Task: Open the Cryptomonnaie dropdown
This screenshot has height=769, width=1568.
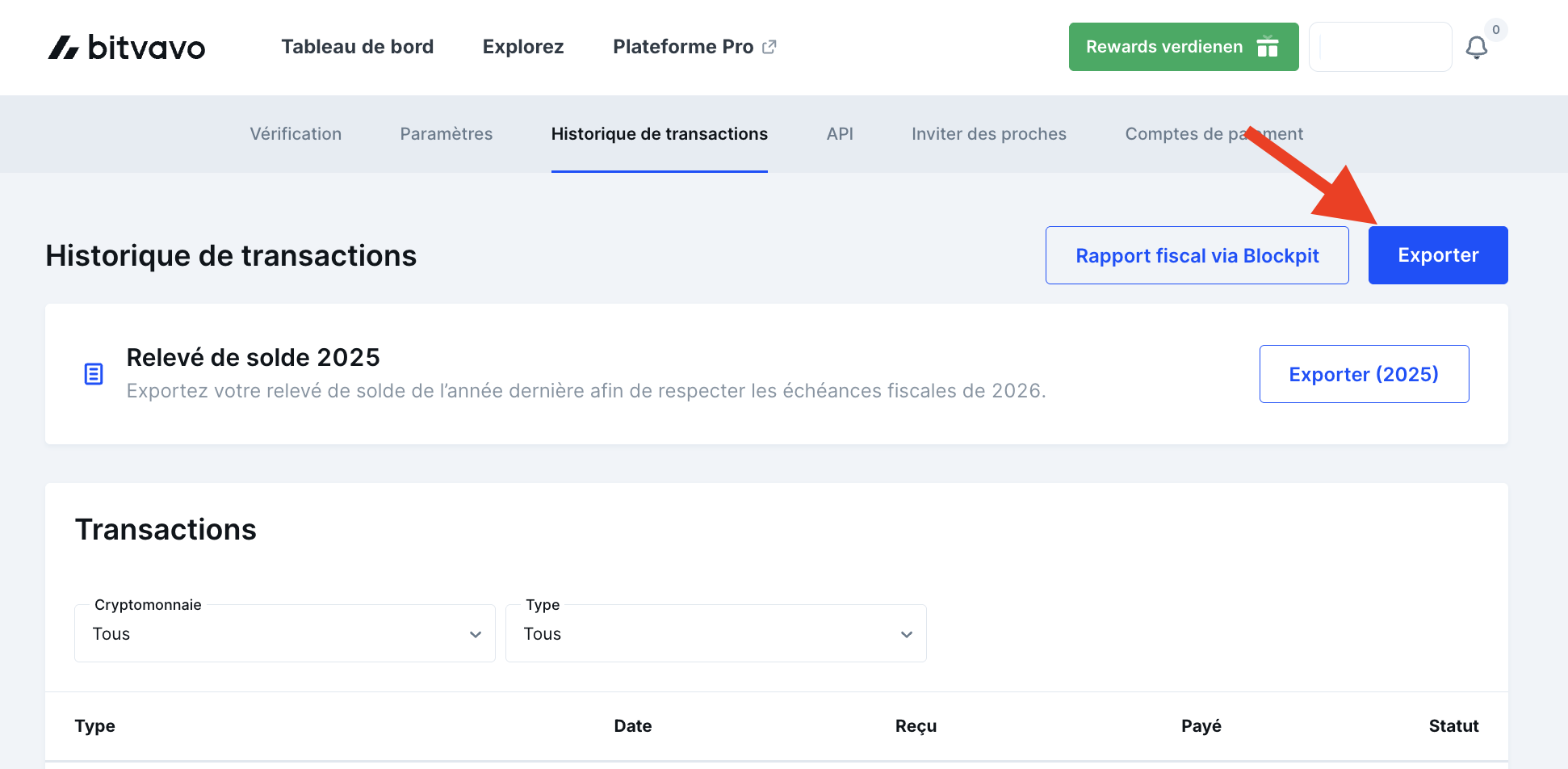Action: click(x=285, y=634)
